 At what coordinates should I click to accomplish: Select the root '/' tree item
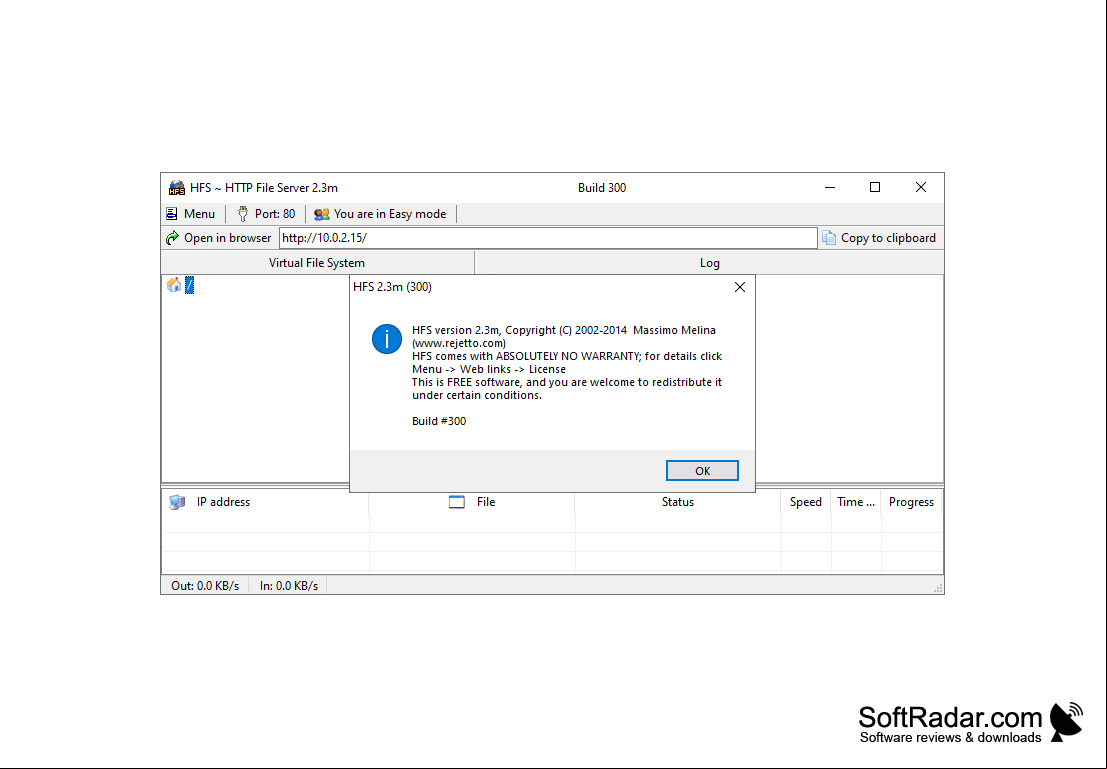pyautogui.click(x=189, y=285)
